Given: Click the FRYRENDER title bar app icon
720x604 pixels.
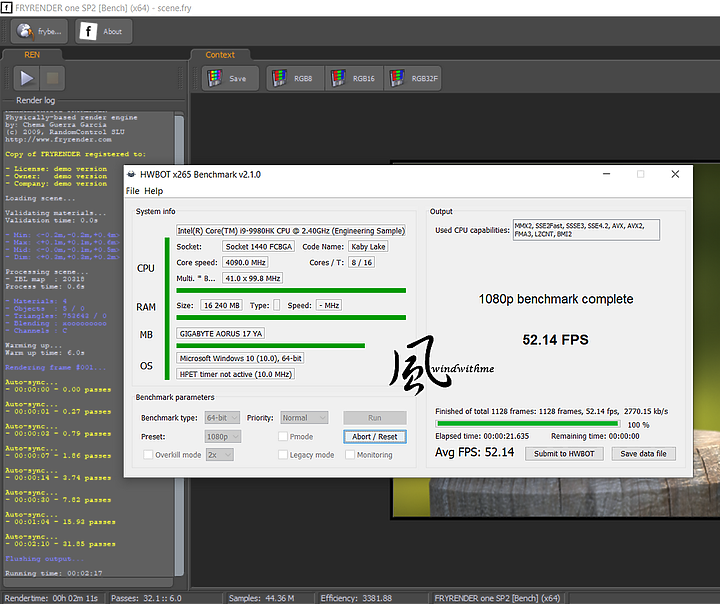Looking at the screenshot, I should click(x=6, y=8).
